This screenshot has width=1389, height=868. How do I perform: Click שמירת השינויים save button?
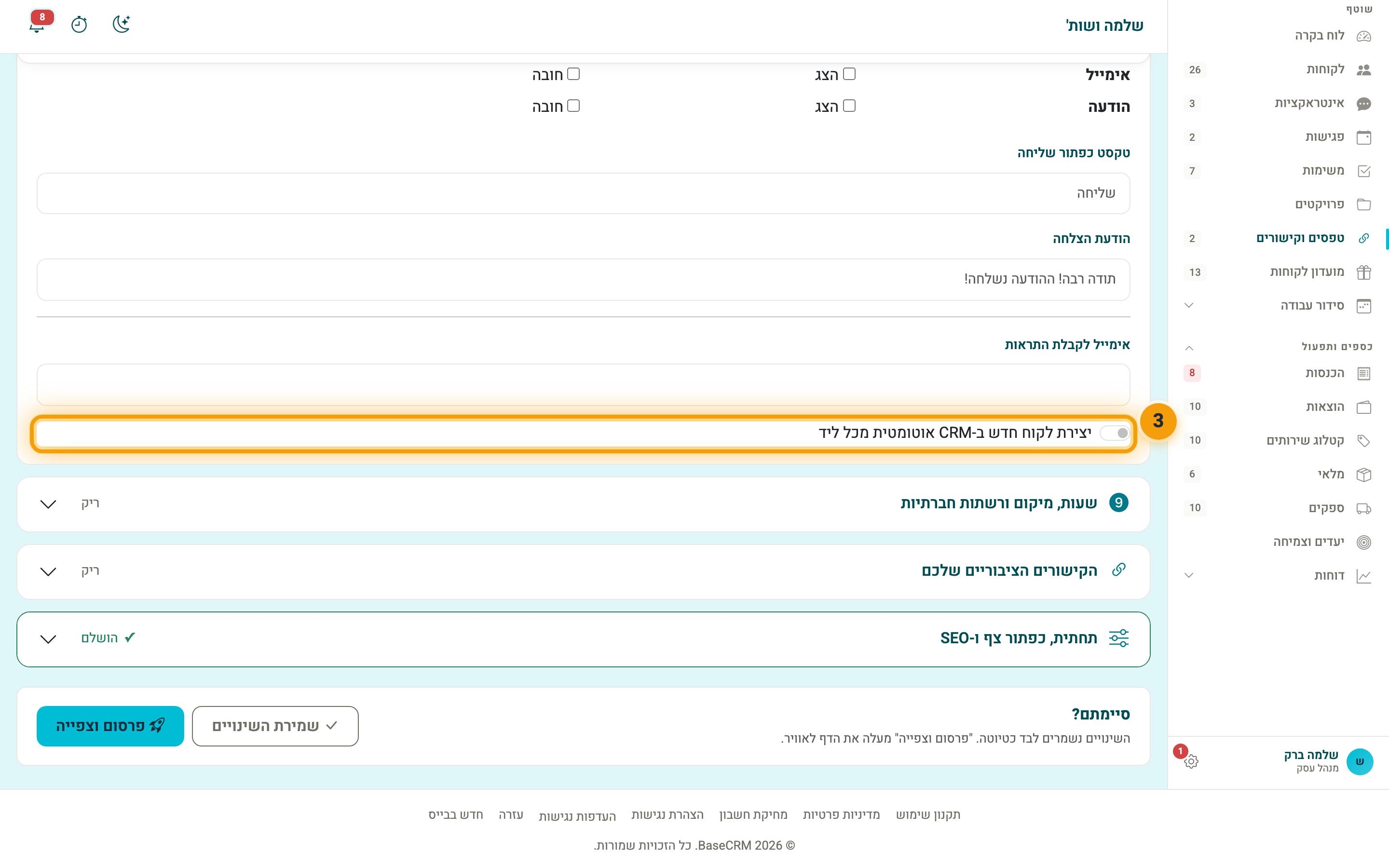275,726
